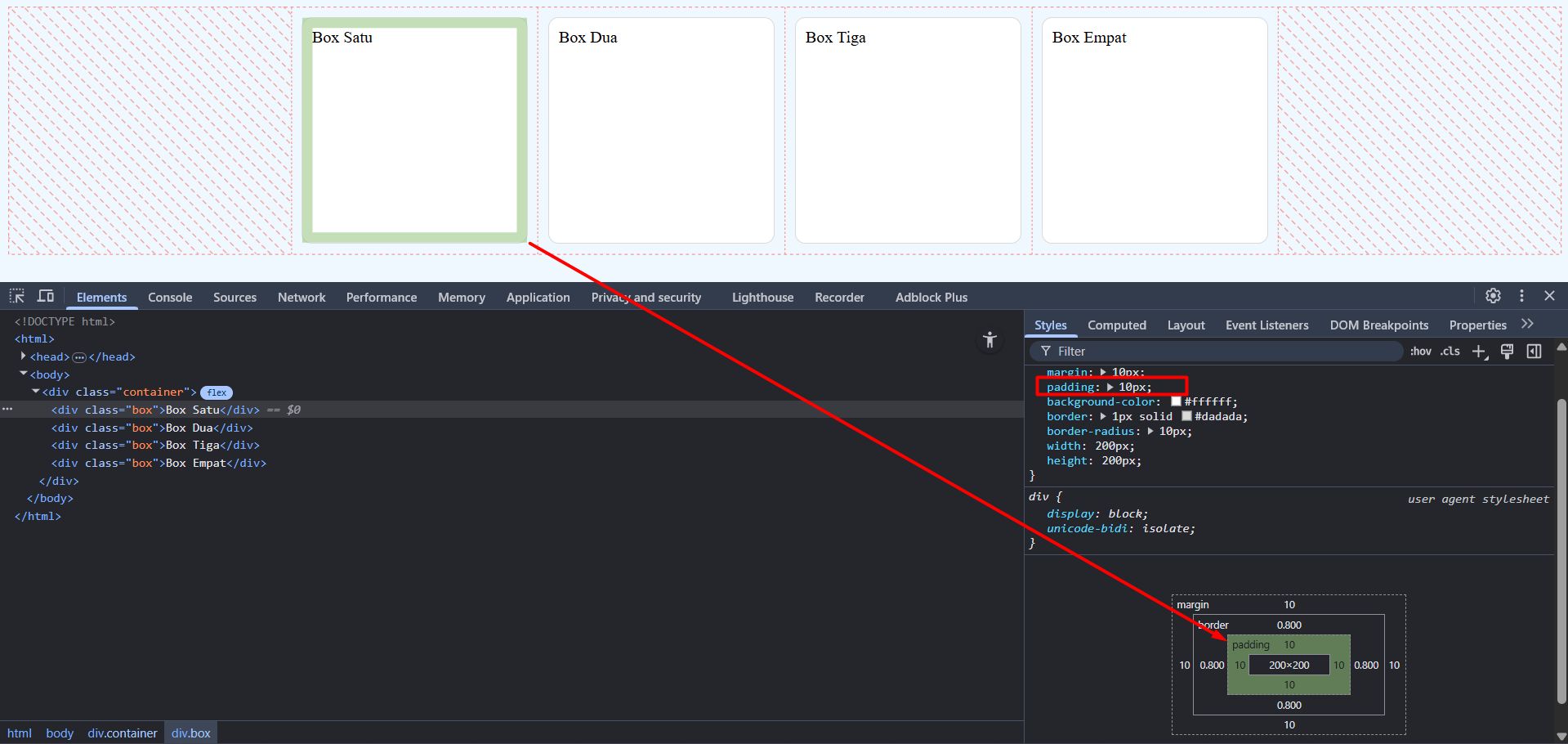Switch to the Console tab

click(170, 298)
